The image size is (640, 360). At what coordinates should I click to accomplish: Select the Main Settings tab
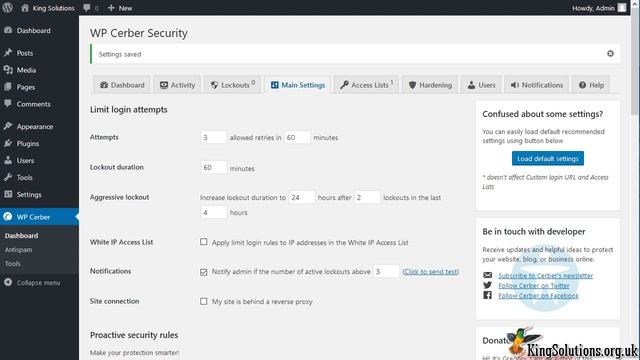[x=298, y=85]
